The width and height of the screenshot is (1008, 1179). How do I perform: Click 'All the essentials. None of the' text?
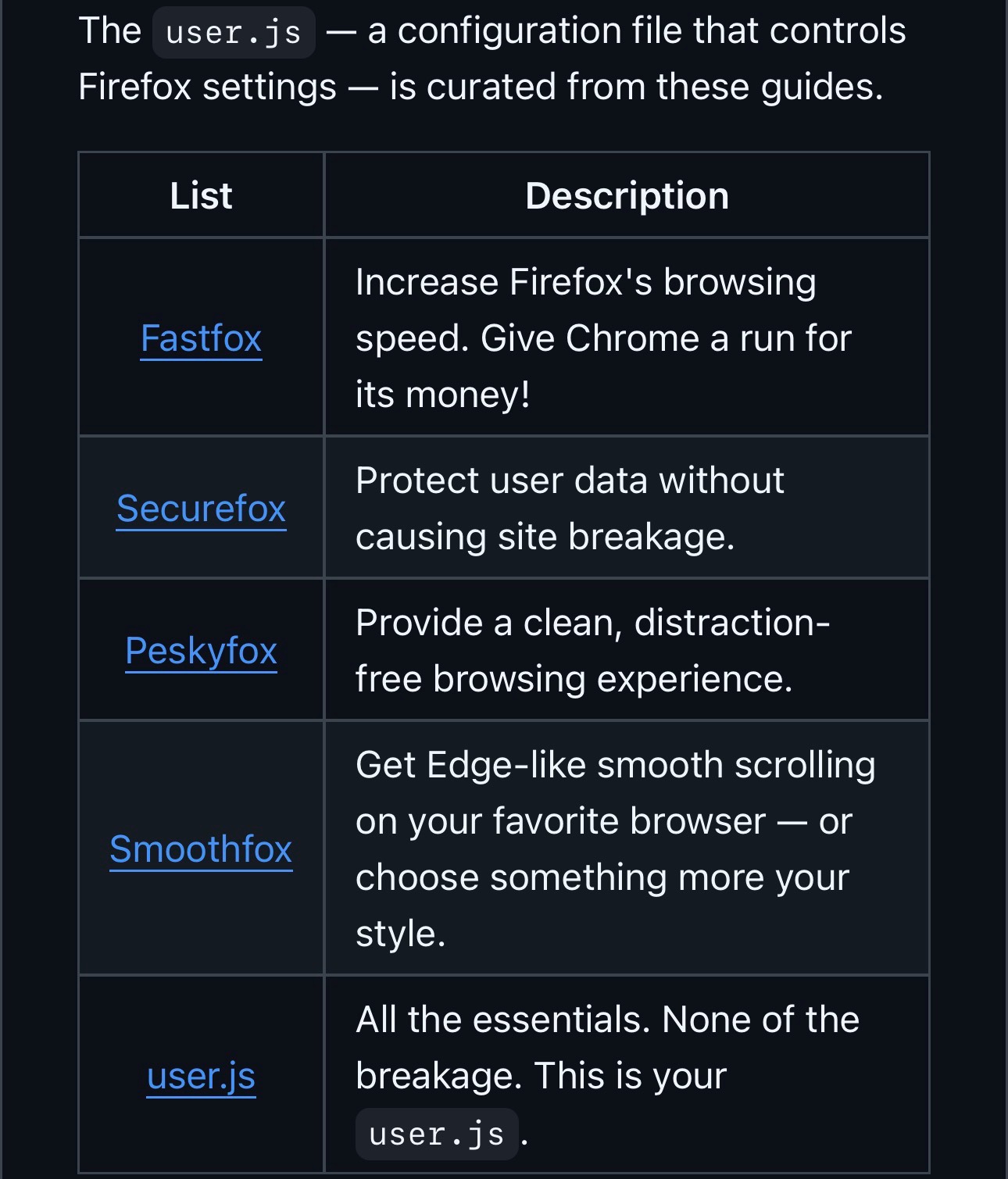pyautogui.click(x=607, y=1020)
